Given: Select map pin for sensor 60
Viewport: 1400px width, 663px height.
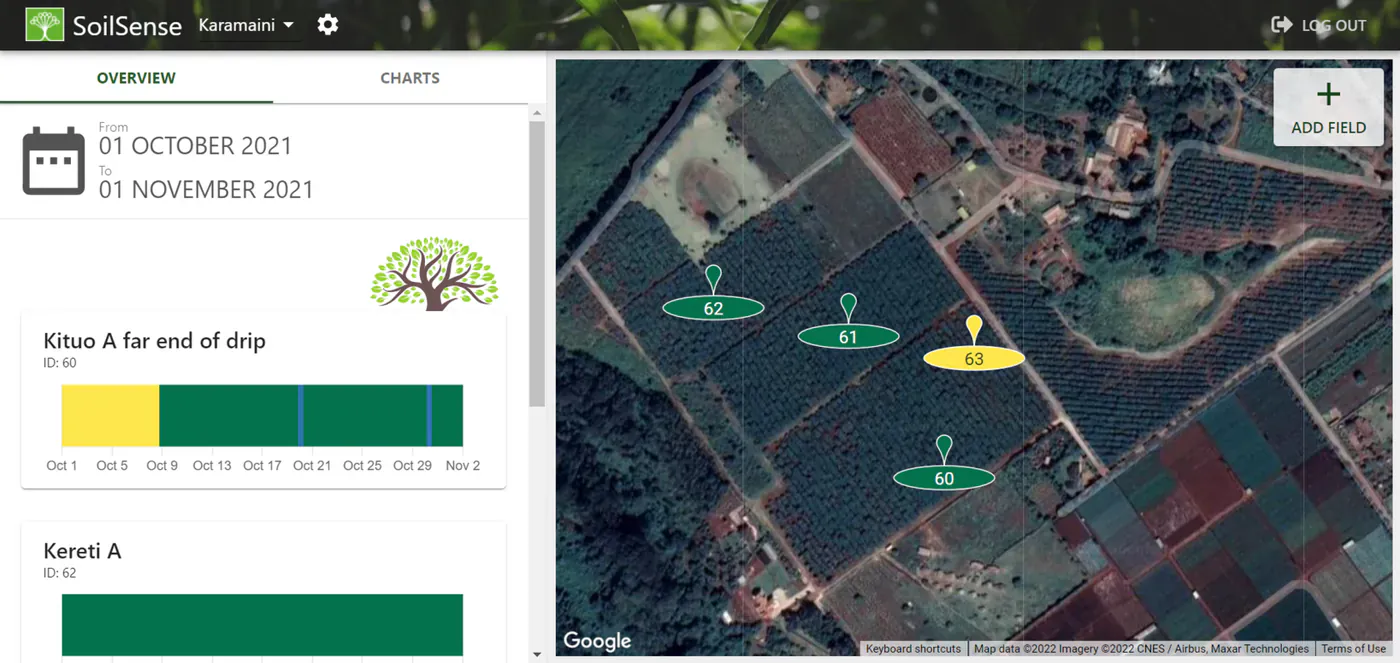Looking at the screenshot, I should (x=944, y=463).
